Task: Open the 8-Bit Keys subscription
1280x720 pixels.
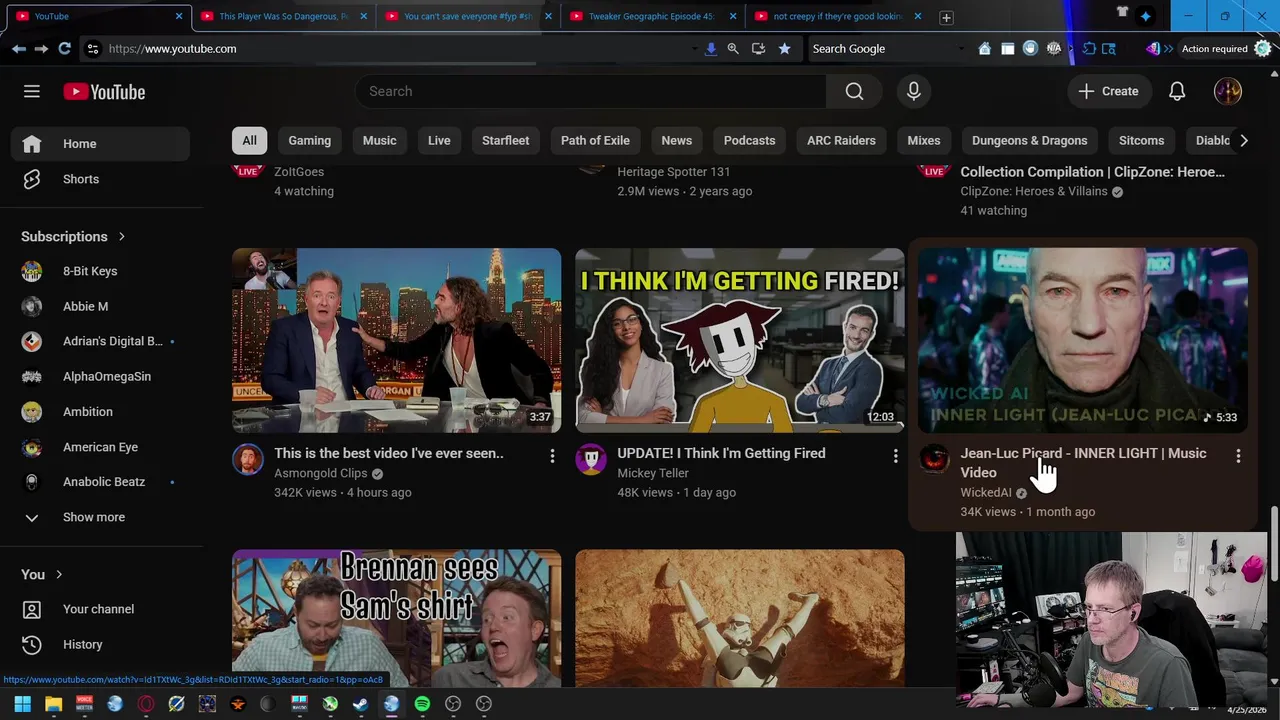Action: click(100, 271)
